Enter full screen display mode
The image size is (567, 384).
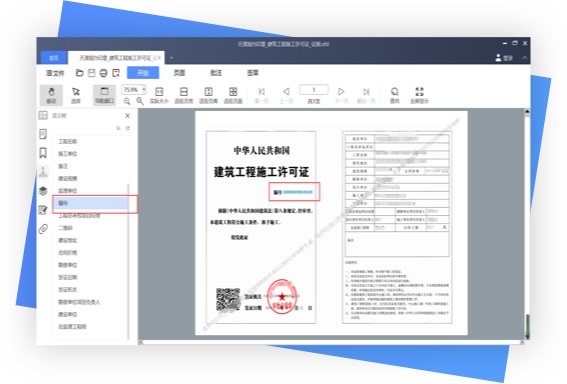click(419, 95)
